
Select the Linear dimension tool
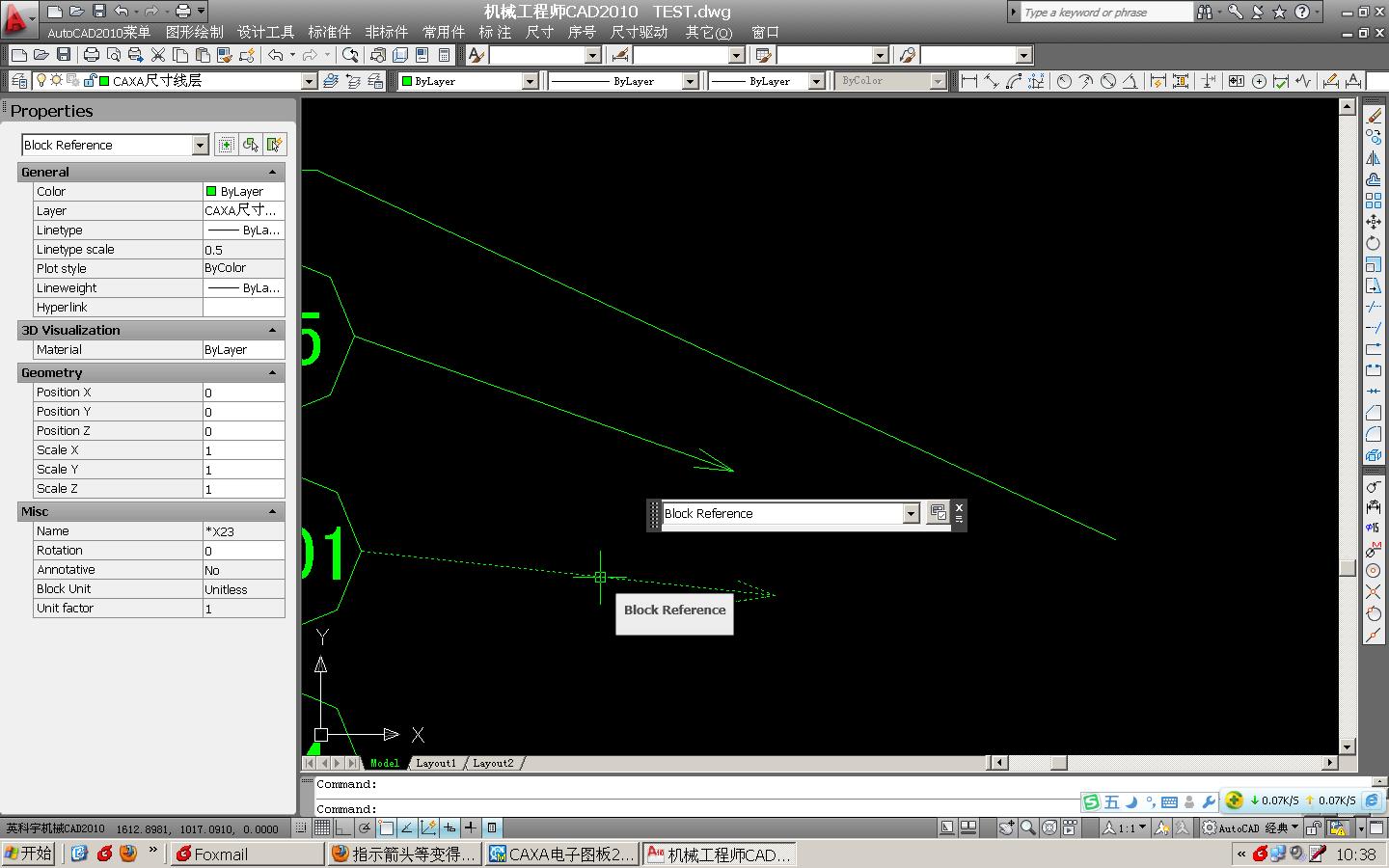point(969,81)
